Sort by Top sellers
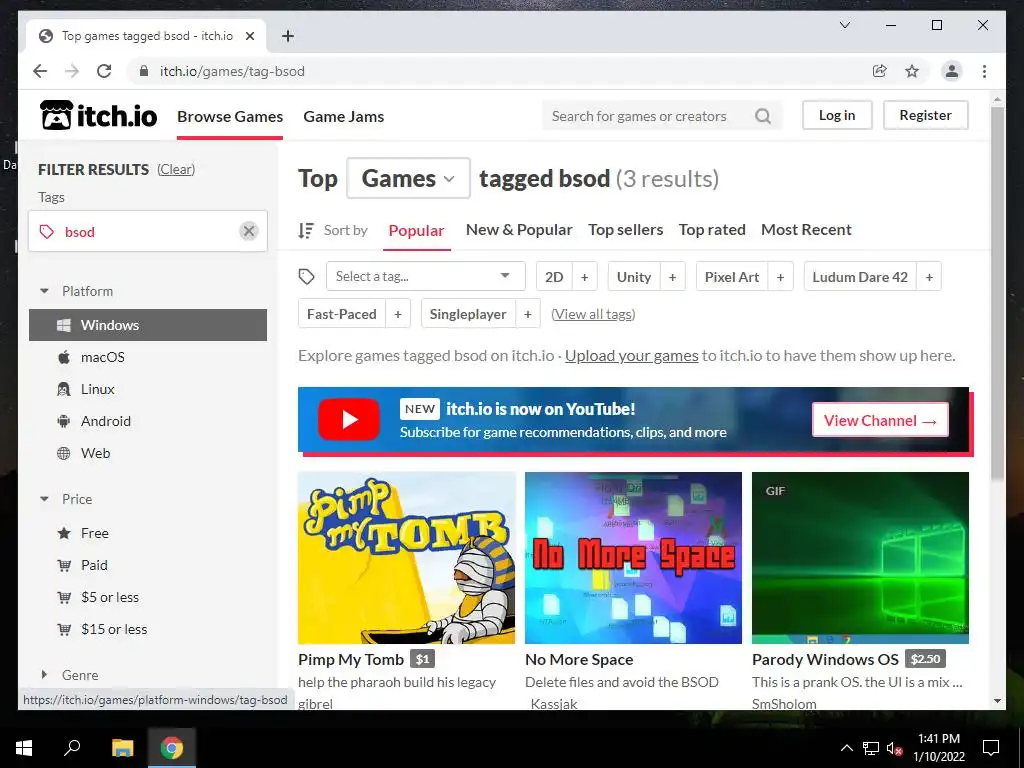 coord(625,230)
